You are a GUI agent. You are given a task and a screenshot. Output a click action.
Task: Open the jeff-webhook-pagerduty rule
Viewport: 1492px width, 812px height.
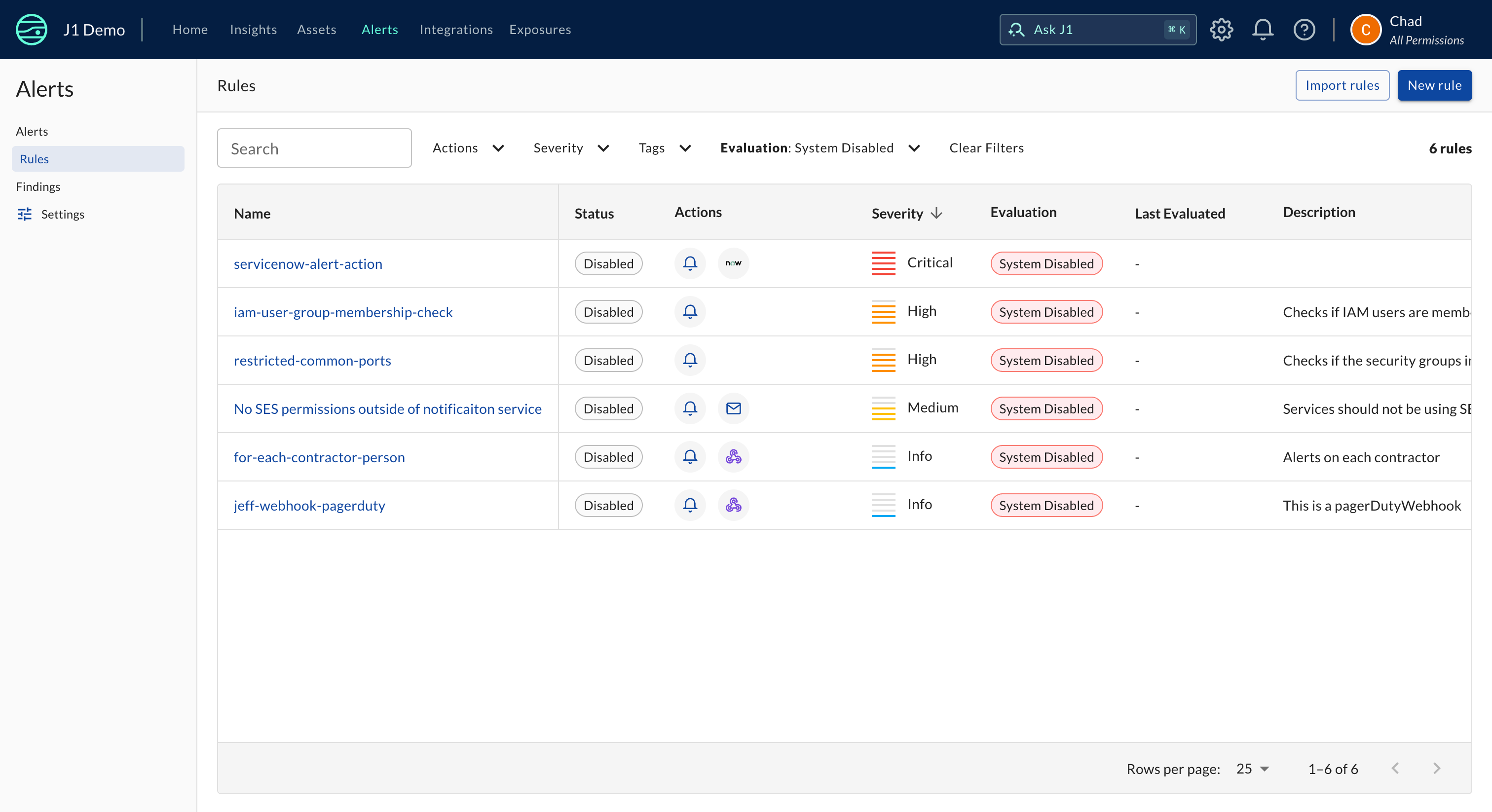[x=309, y=506]
